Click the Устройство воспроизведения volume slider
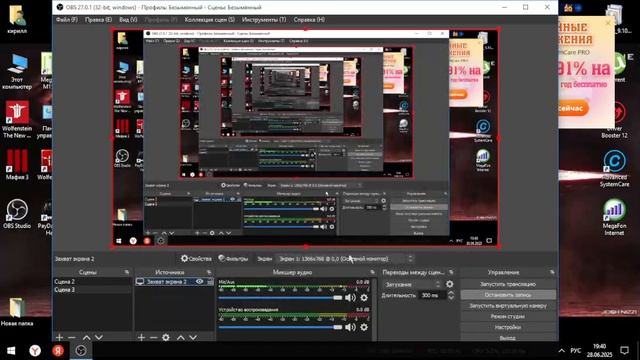The image size is (640, 360). tap(280, 327)
